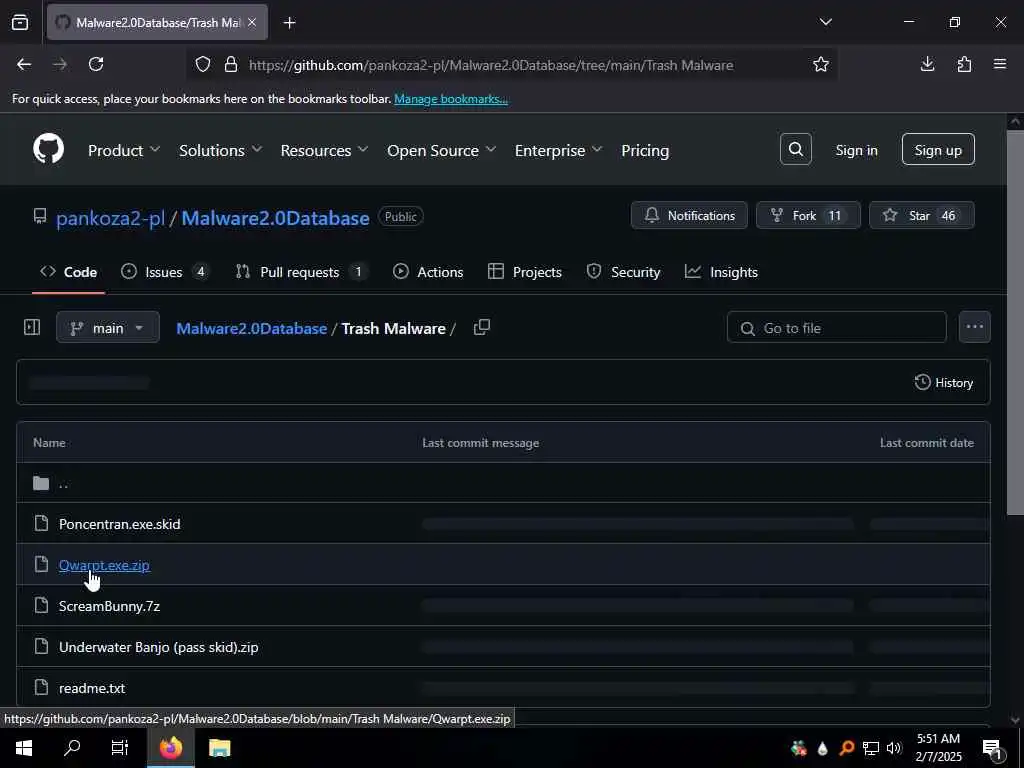Open the three-dot more options button
The height and width of the screenshot is (768, 1024).
point(974,327)
